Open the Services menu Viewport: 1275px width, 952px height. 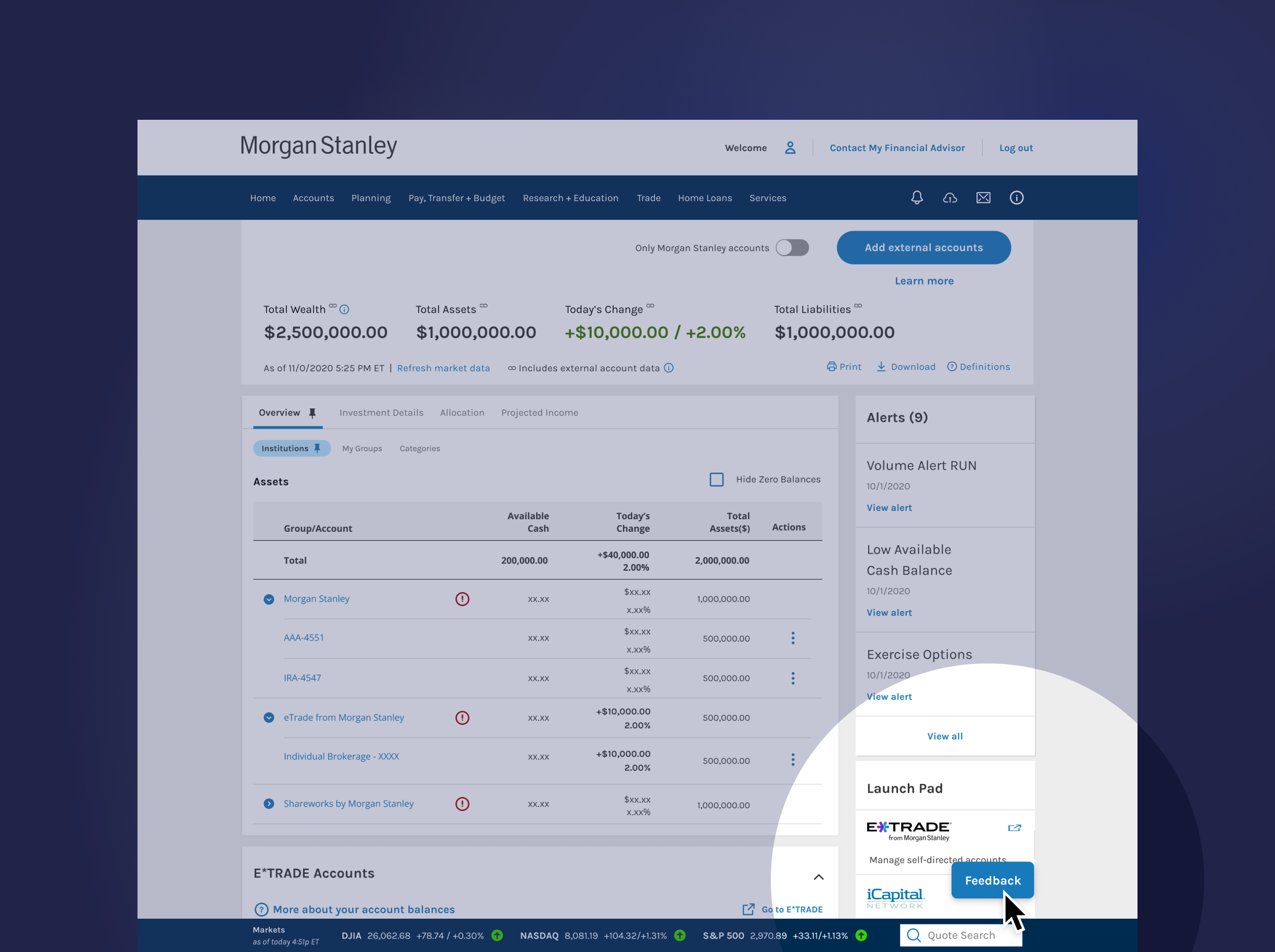coord(768,198)
